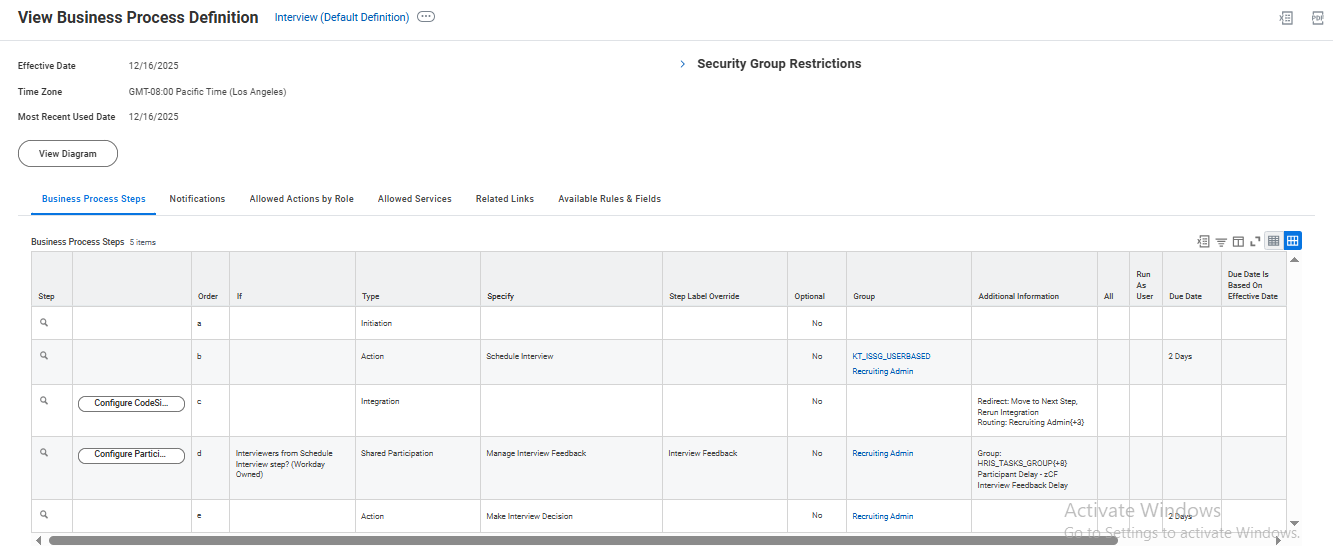Click Run As User column header
1333x546 pixels.
pyautogui.click(x=1146, y=279)
